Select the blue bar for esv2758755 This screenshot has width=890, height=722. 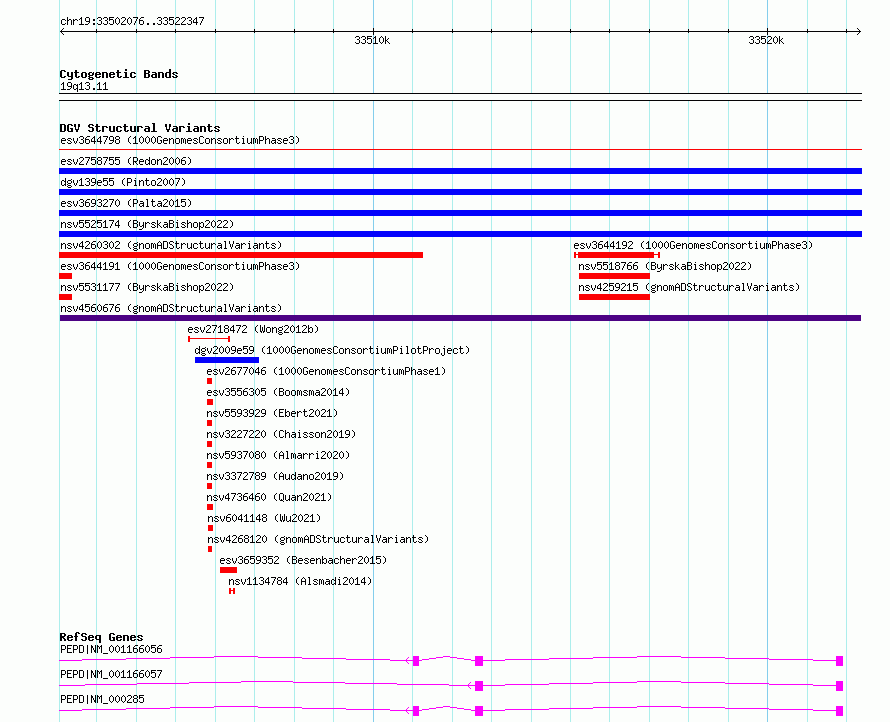[x=460, y=171]
